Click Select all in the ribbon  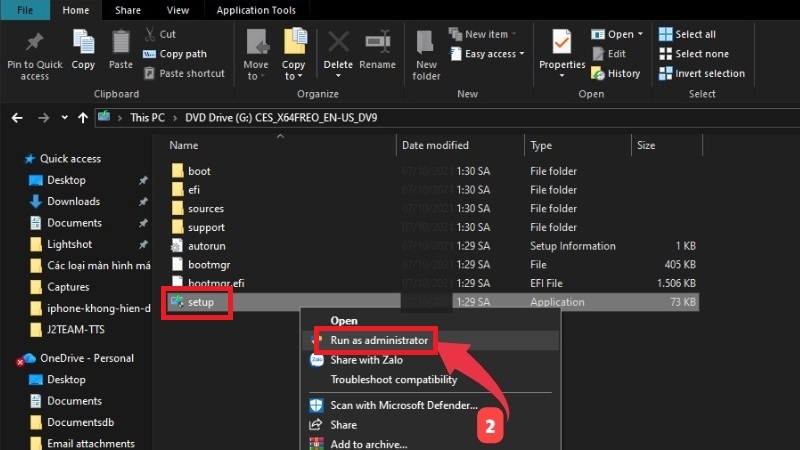coord(695,34)
